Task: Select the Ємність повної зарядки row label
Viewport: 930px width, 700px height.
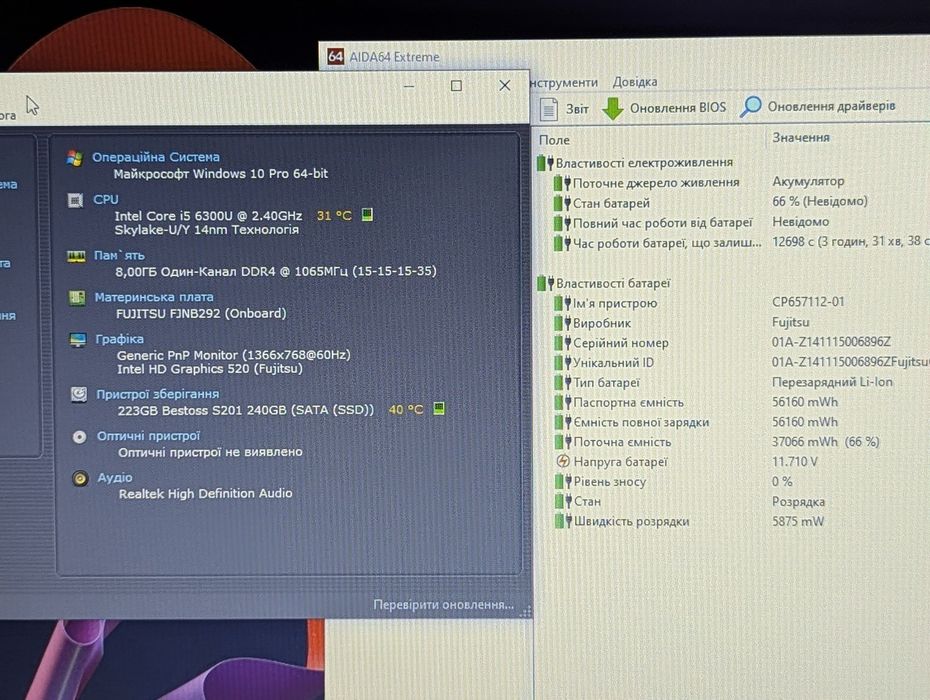Action: tap(641, 422)
